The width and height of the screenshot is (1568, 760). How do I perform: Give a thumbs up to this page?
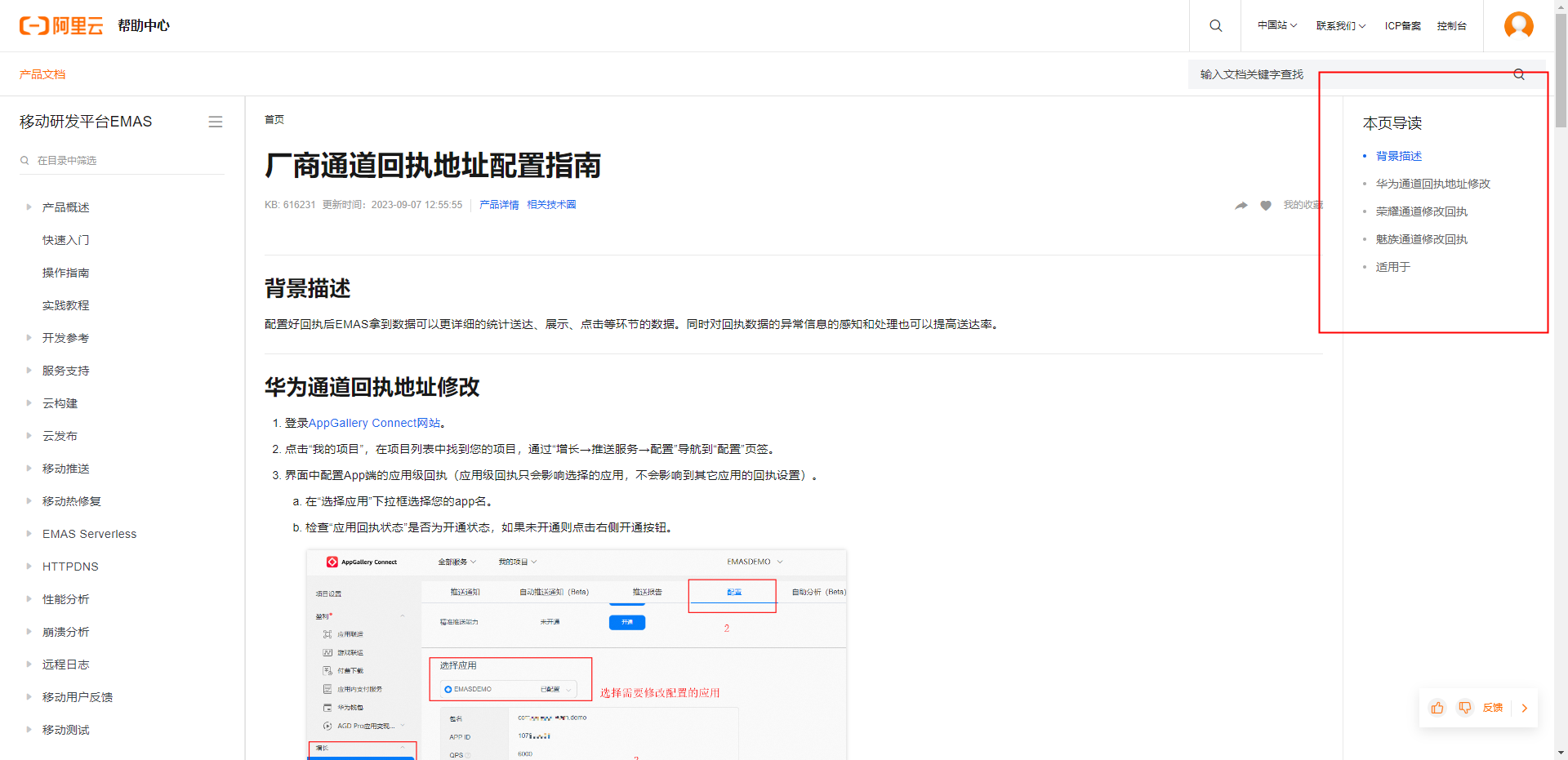pos(1437,708)
